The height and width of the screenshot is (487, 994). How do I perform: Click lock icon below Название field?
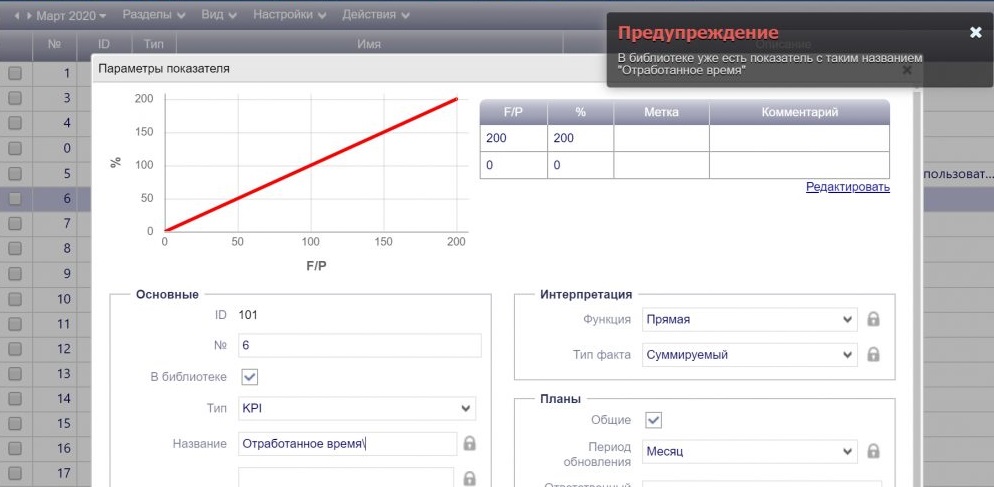pyautogui.click(x=470, y=479)
